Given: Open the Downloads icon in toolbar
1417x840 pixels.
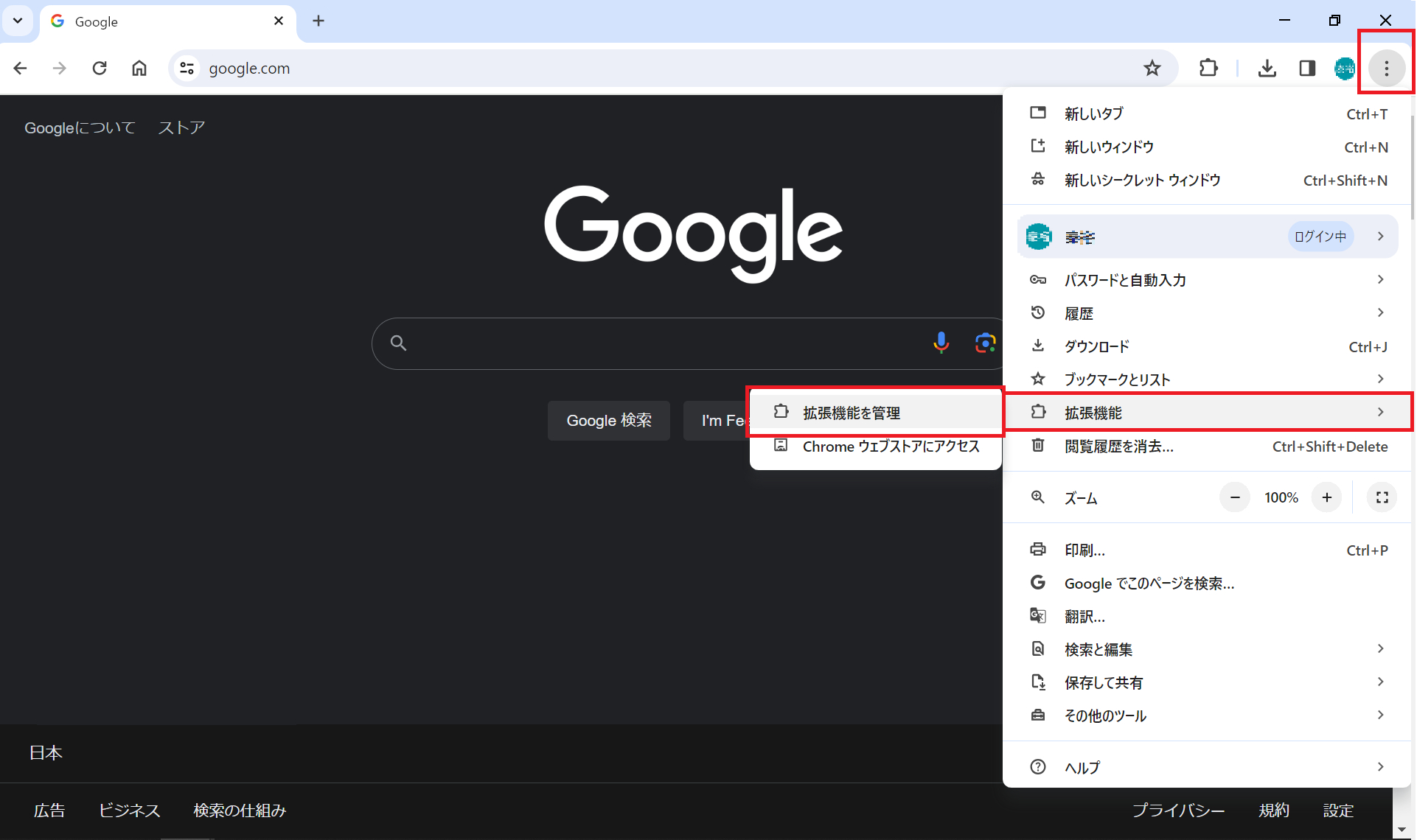Looking at the screenshot, I should pos(1267,68).
